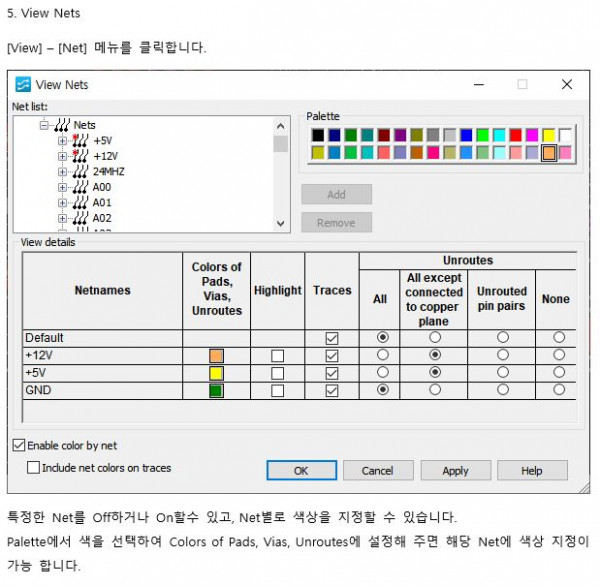600x586 pixels.
Task: Select the 24MHZ net icon
Action: coord(79,172)
